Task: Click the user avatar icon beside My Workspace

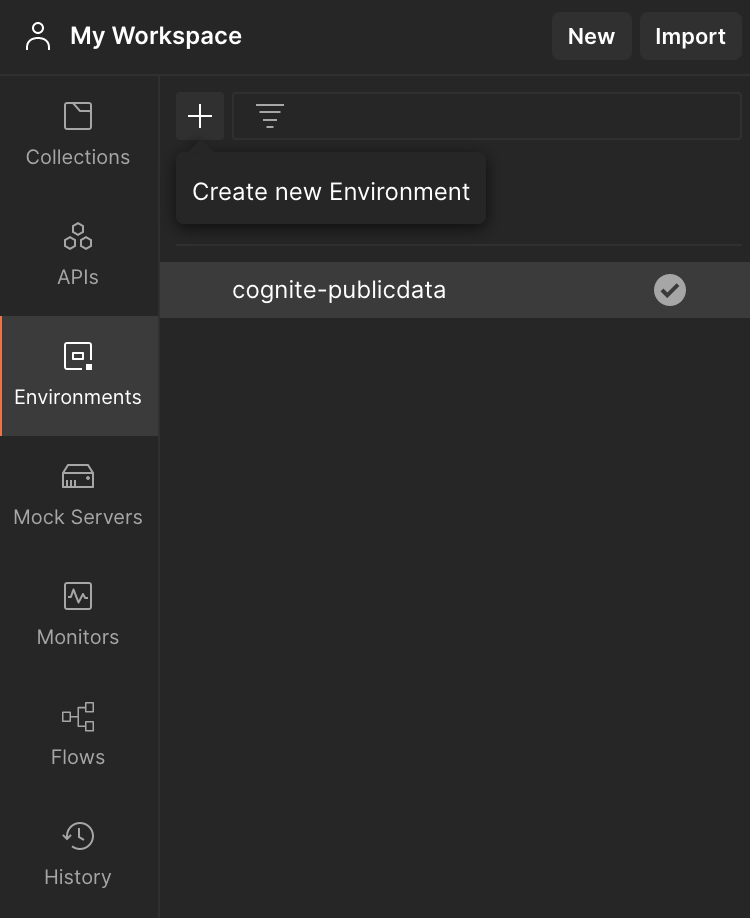Action: point(38,36)
